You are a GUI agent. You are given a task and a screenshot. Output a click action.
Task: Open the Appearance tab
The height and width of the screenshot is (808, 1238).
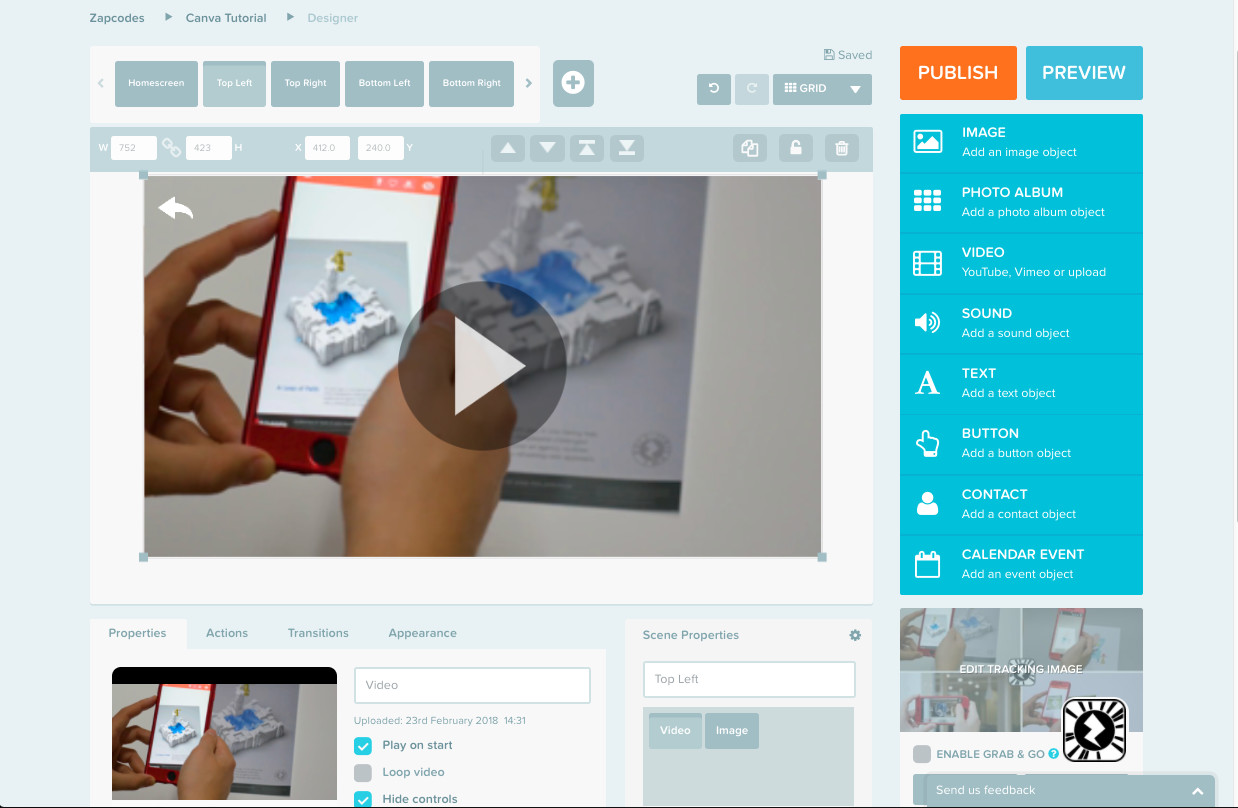pyautogui.click(x=422, y=633)
